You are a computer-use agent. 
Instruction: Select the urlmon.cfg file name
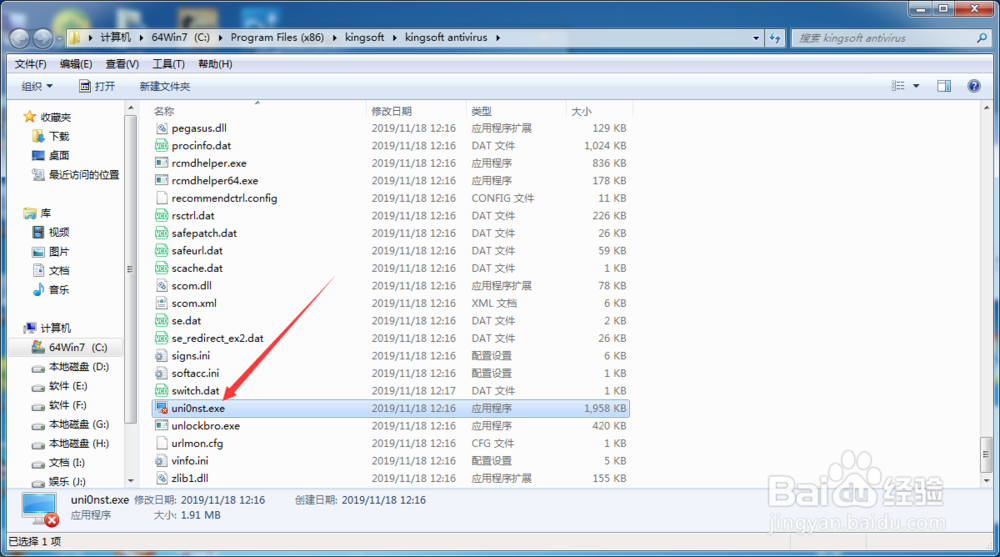point(197,443)
